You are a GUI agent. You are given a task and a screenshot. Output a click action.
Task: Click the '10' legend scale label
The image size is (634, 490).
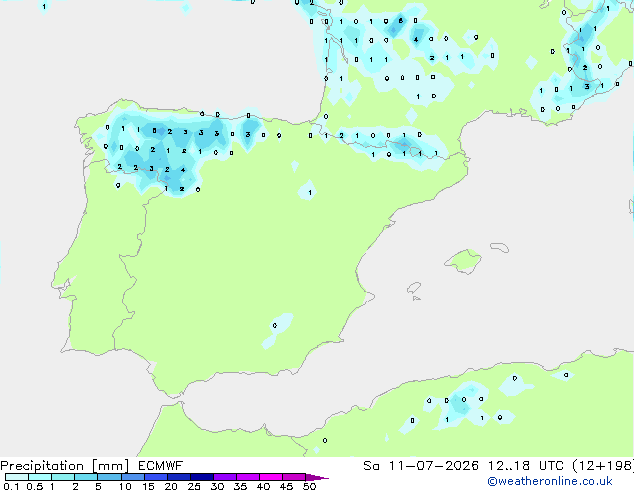[x=125, y=486]
